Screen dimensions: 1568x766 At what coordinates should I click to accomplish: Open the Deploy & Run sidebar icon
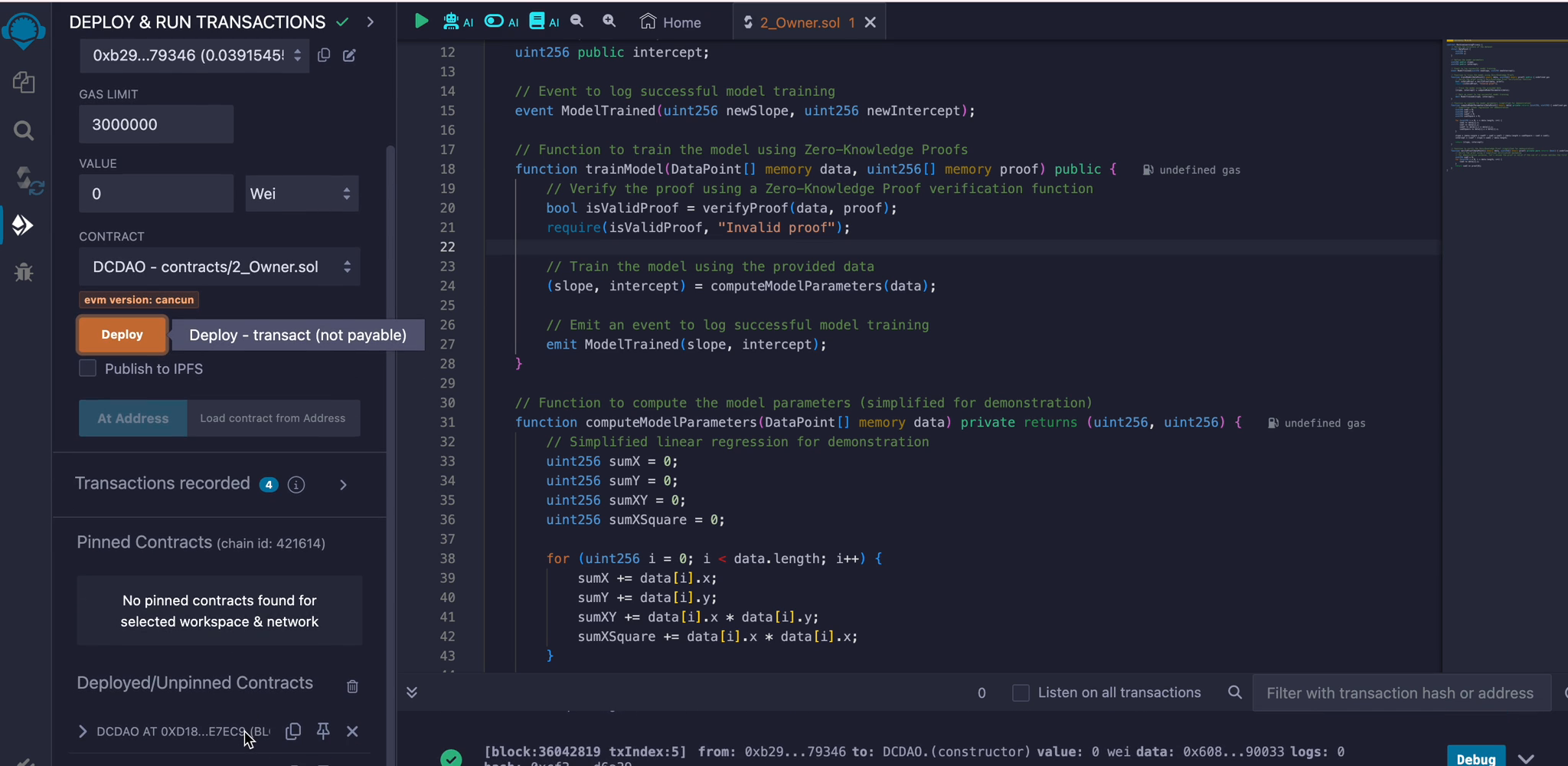click(x=23, y=225)
